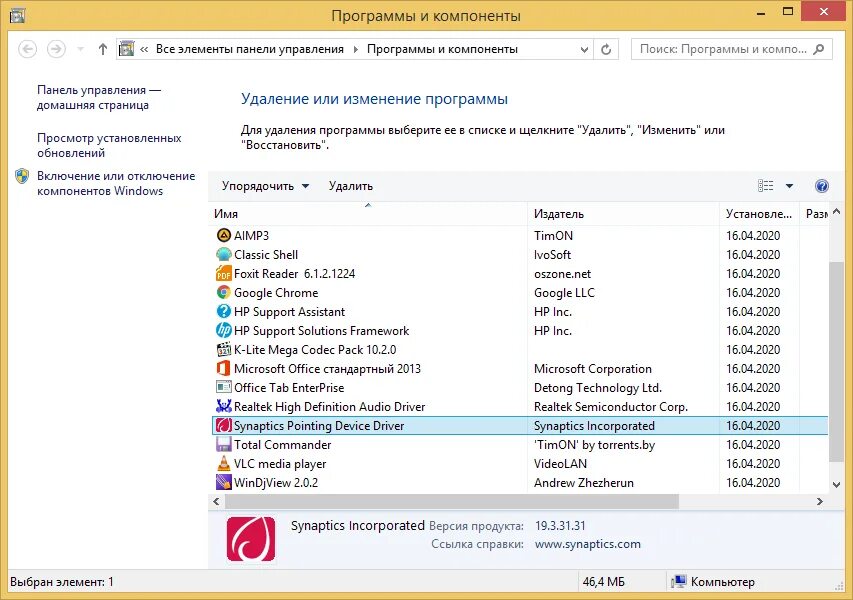Select Realtek High Definition Audio Driver name

click(x=329, y=406)
